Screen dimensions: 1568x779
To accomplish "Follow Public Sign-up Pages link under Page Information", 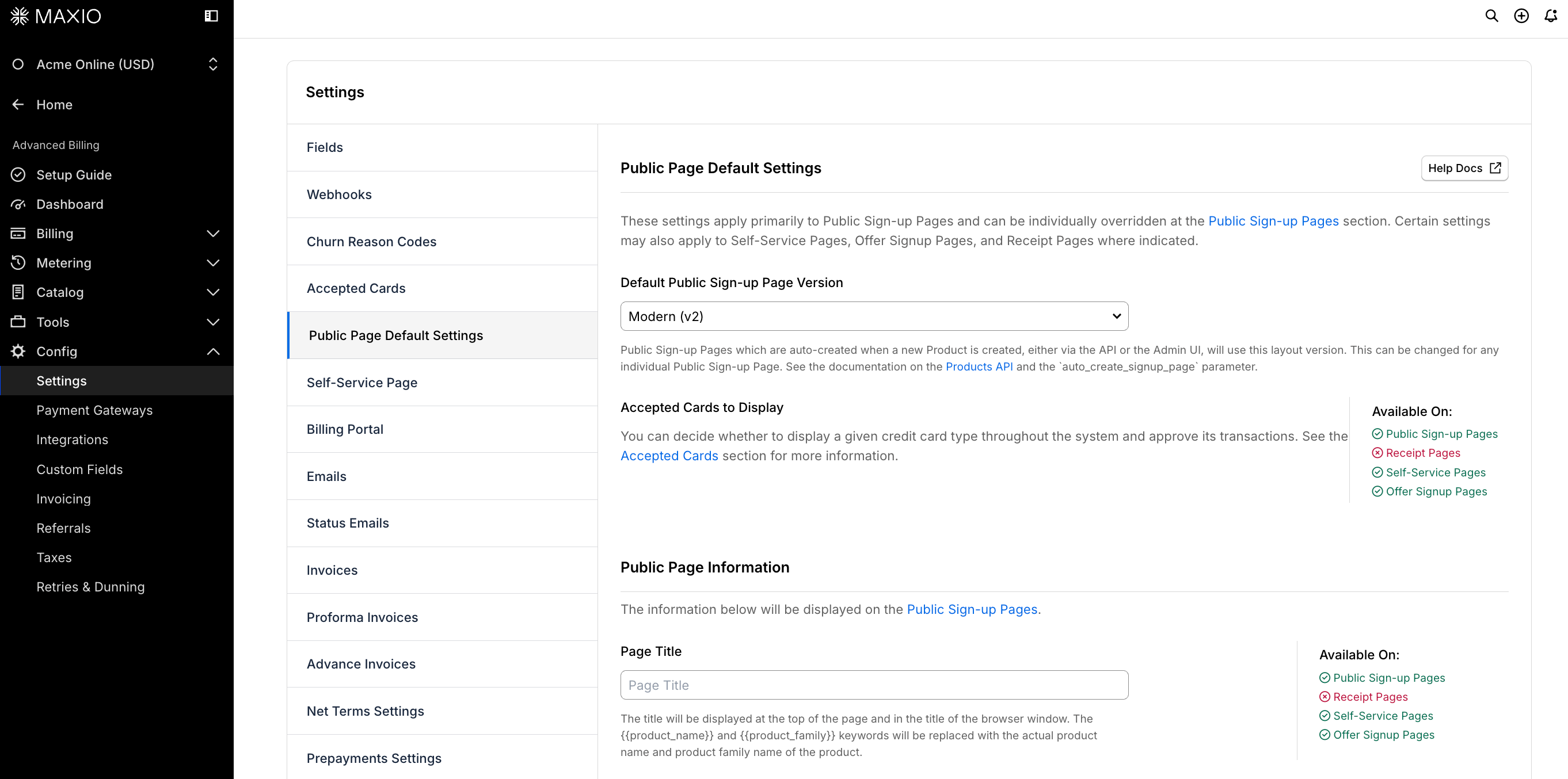I will click(x=973, y=609).
